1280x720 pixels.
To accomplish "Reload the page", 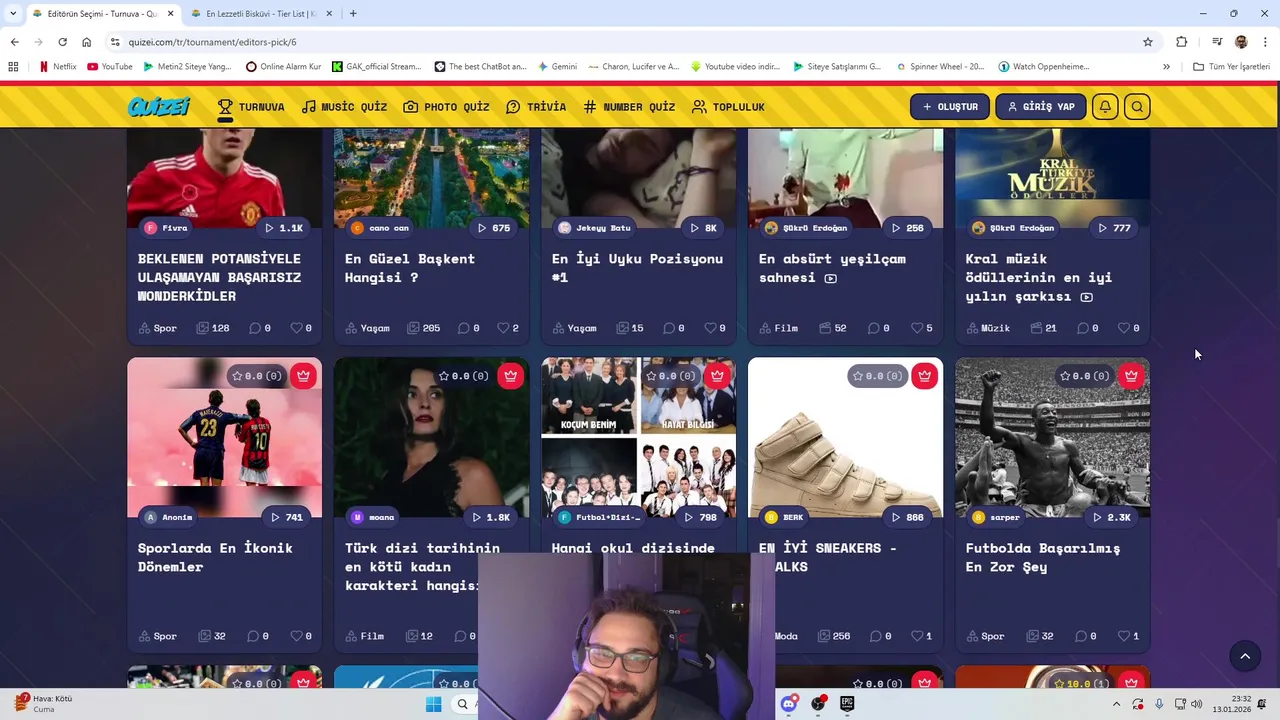I will point(62,42).
